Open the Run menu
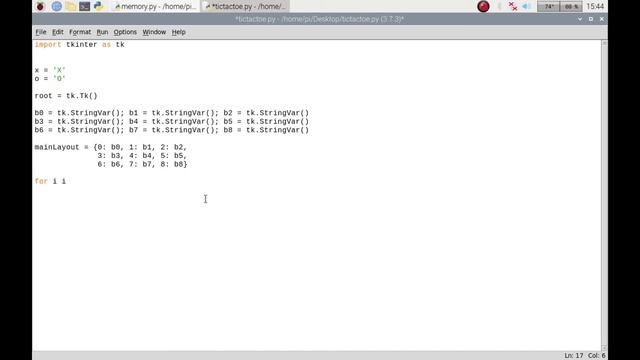640x360 pixels. pos(102,32)
